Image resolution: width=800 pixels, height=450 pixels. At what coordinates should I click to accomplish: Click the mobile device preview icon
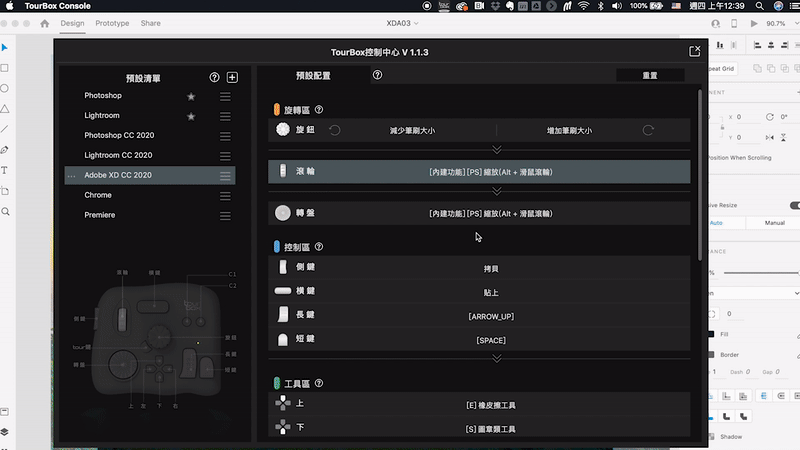(x=734, y=23)
